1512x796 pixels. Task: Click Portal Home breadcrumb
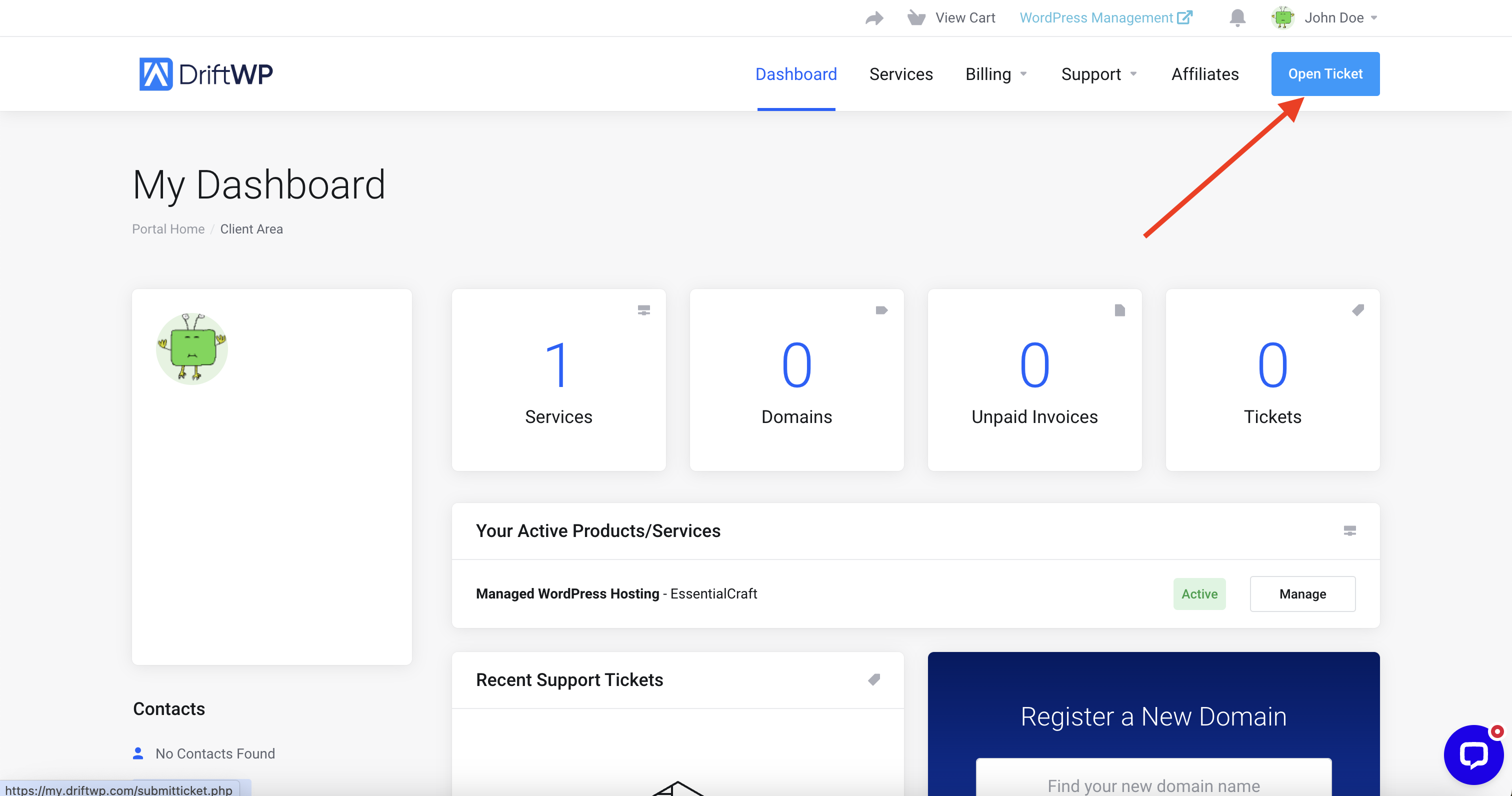(168, 229)
